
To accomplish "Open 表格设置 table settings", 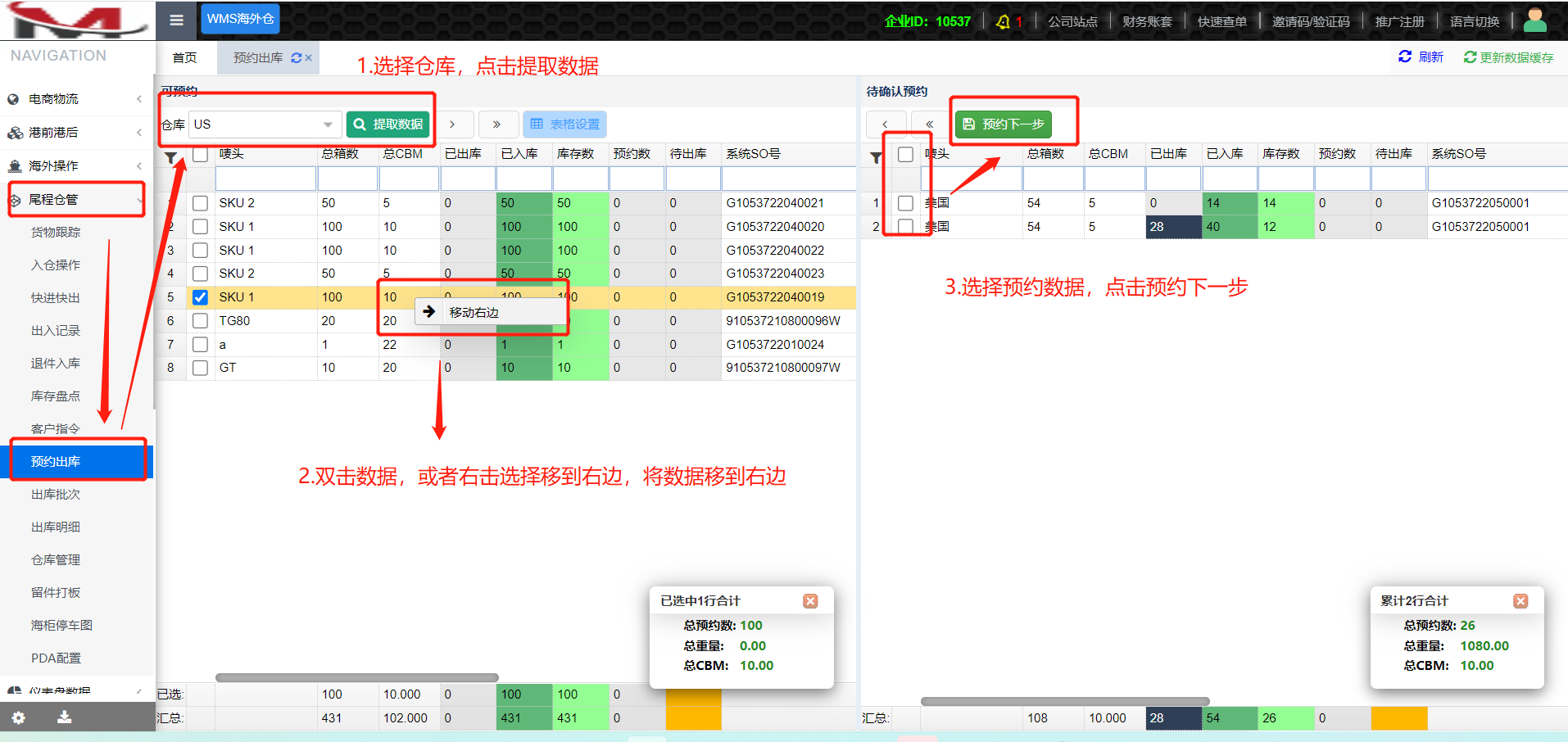I will (x=565, y=124).
